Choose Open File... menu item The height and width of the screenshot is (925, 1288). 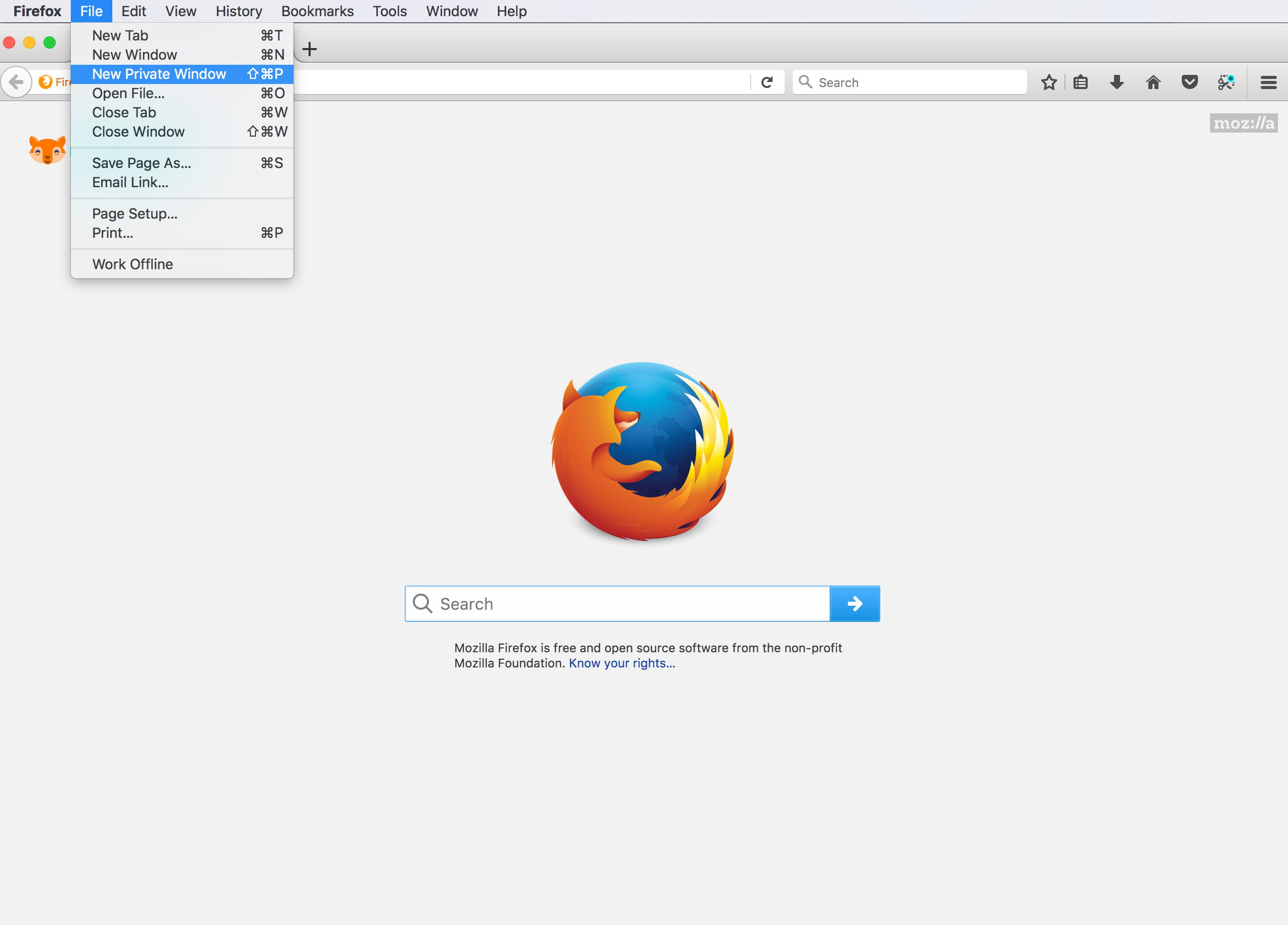(x=182, y=93)
